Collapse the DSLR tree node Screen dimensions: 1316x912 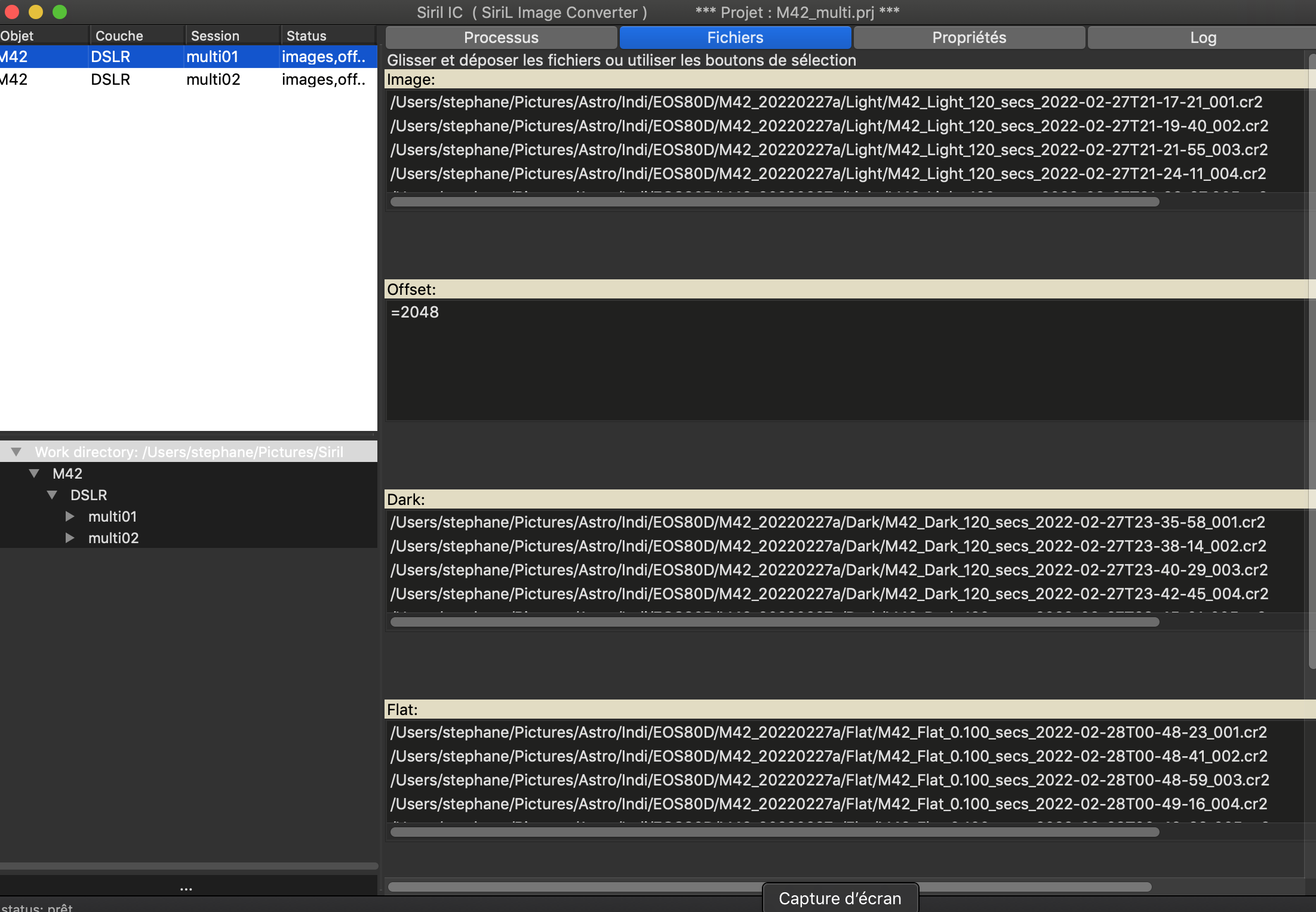tap(53, 495)
